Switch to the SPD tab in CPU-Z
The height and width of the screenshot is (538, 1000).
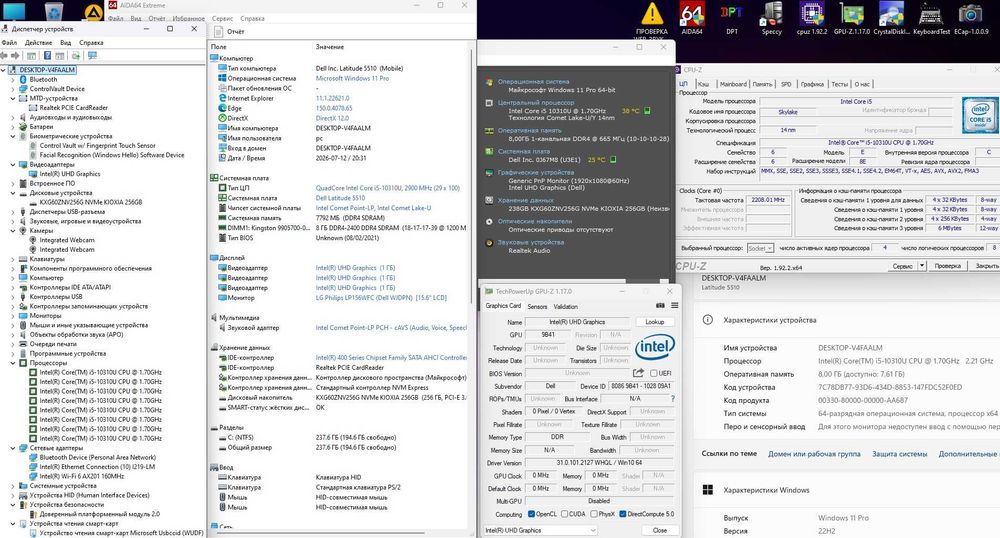tap(786, 84)
